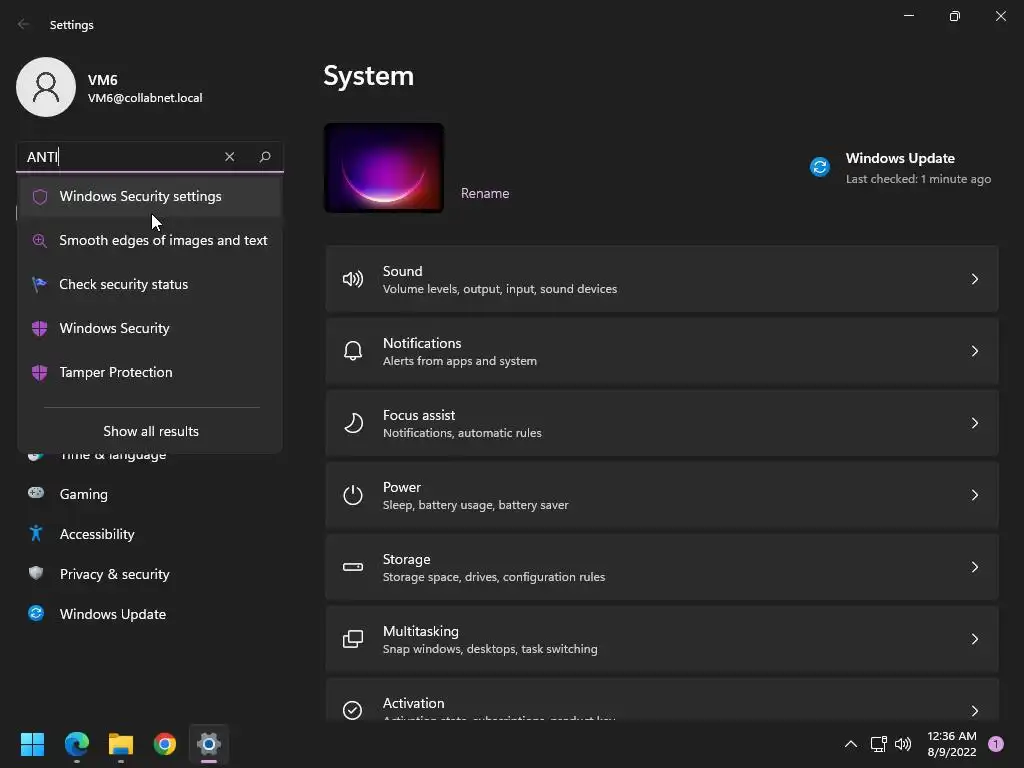The image size is (1024, 768).
Task: Click the Focus assist moon icon
Action: (x=353, y=423)
